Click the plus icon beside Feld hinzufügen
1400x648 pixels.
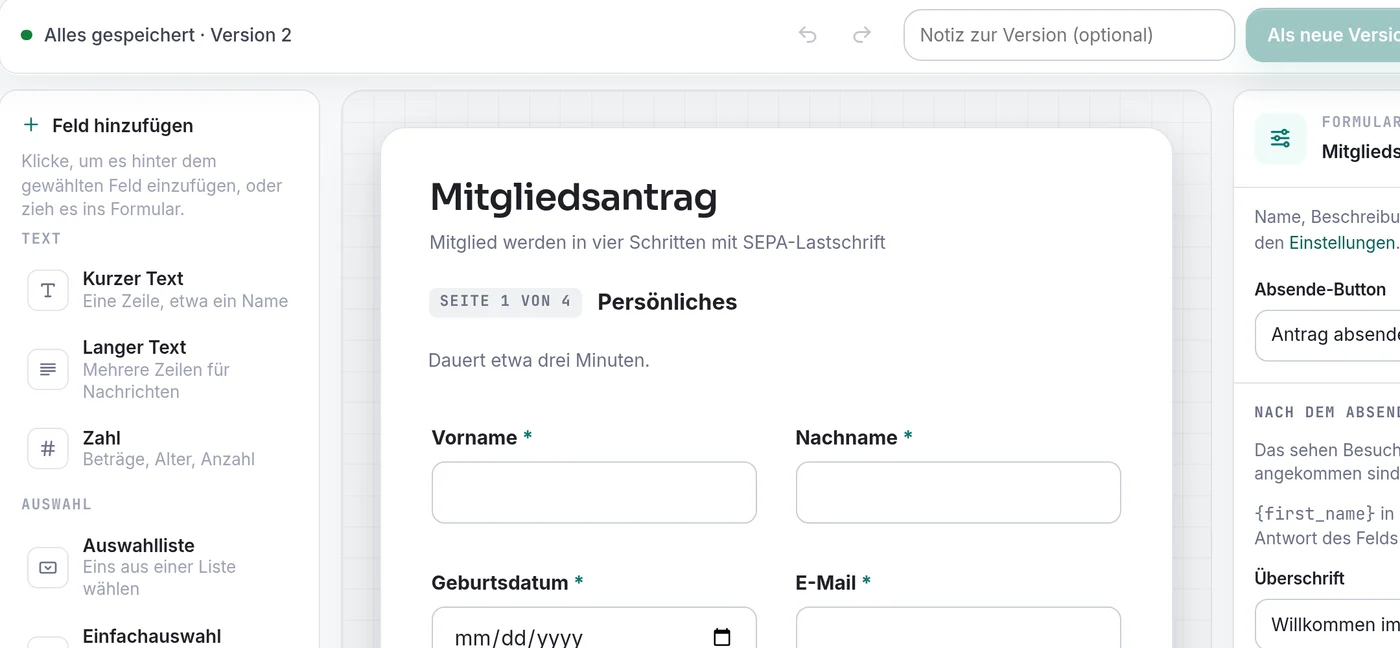(31, 125)
